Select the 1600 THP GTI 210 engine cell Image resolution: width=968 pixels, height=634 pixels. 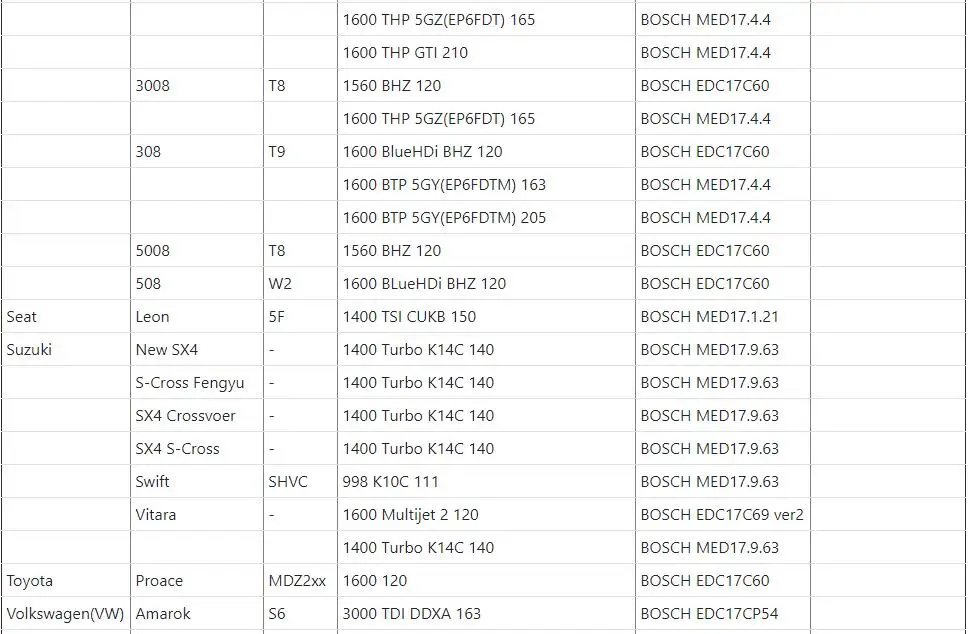pyautogui.click(x=486, y=52)
